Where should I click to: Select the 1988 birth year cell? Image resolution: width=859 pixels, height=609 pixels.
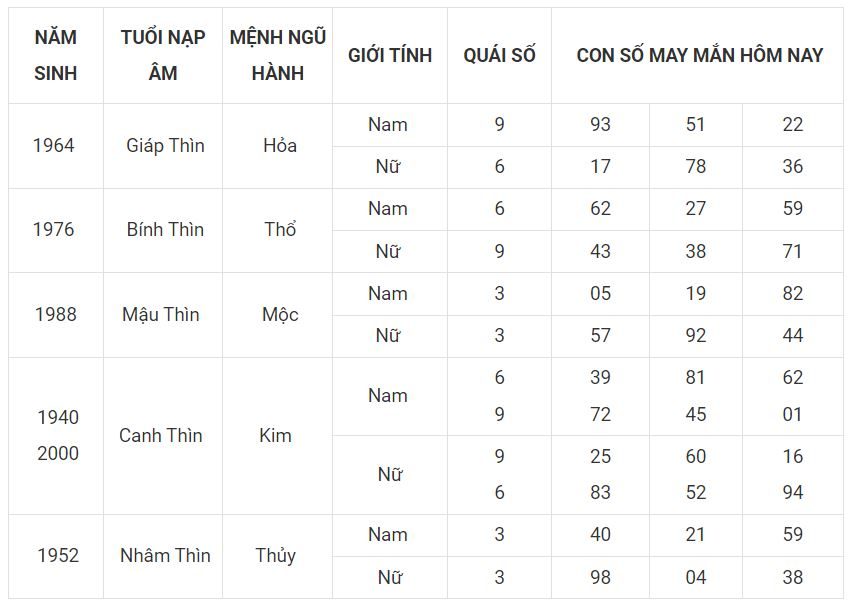(x=56, y=314)
